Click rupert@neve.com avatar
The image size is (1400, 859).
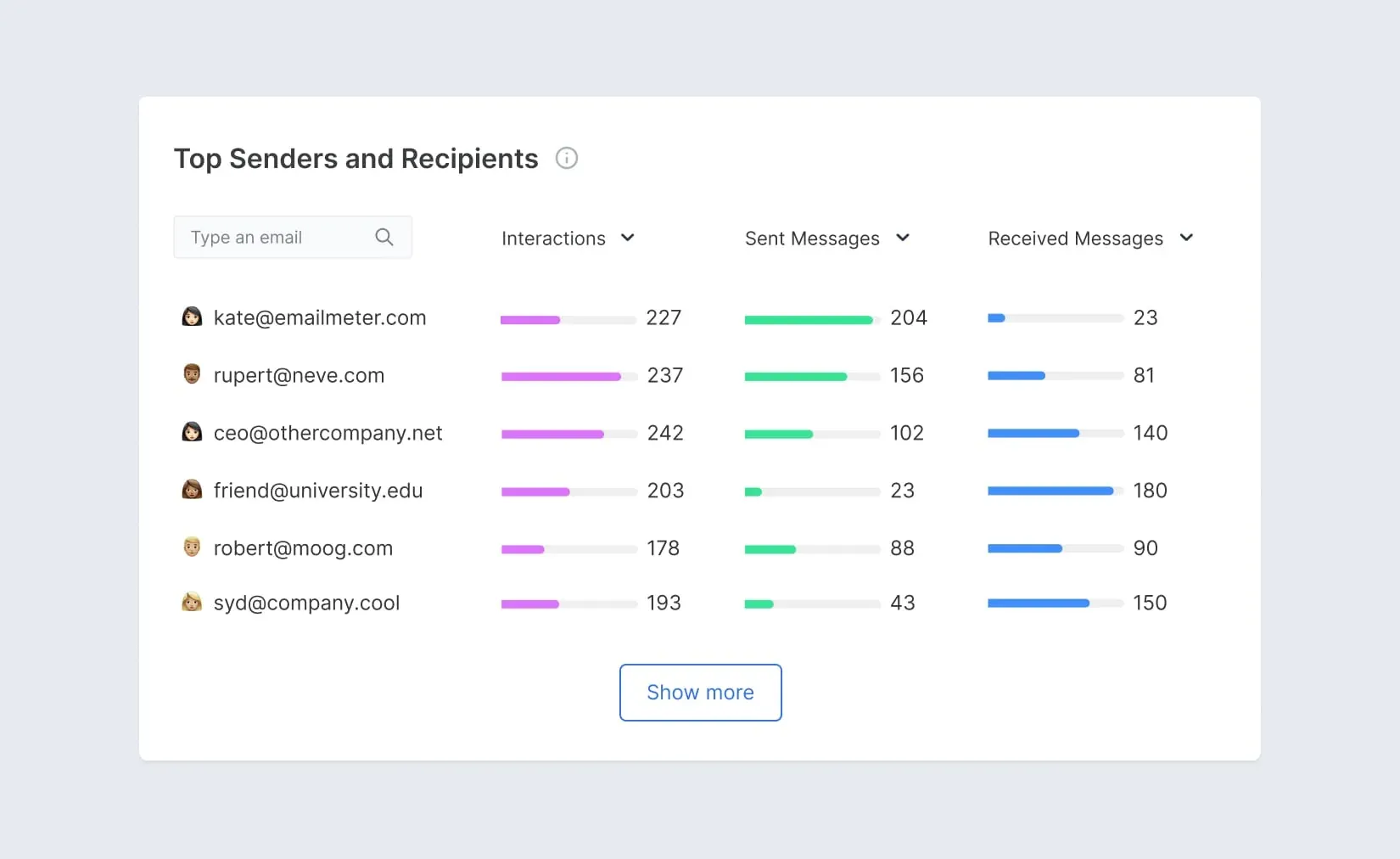coord(192,374)
